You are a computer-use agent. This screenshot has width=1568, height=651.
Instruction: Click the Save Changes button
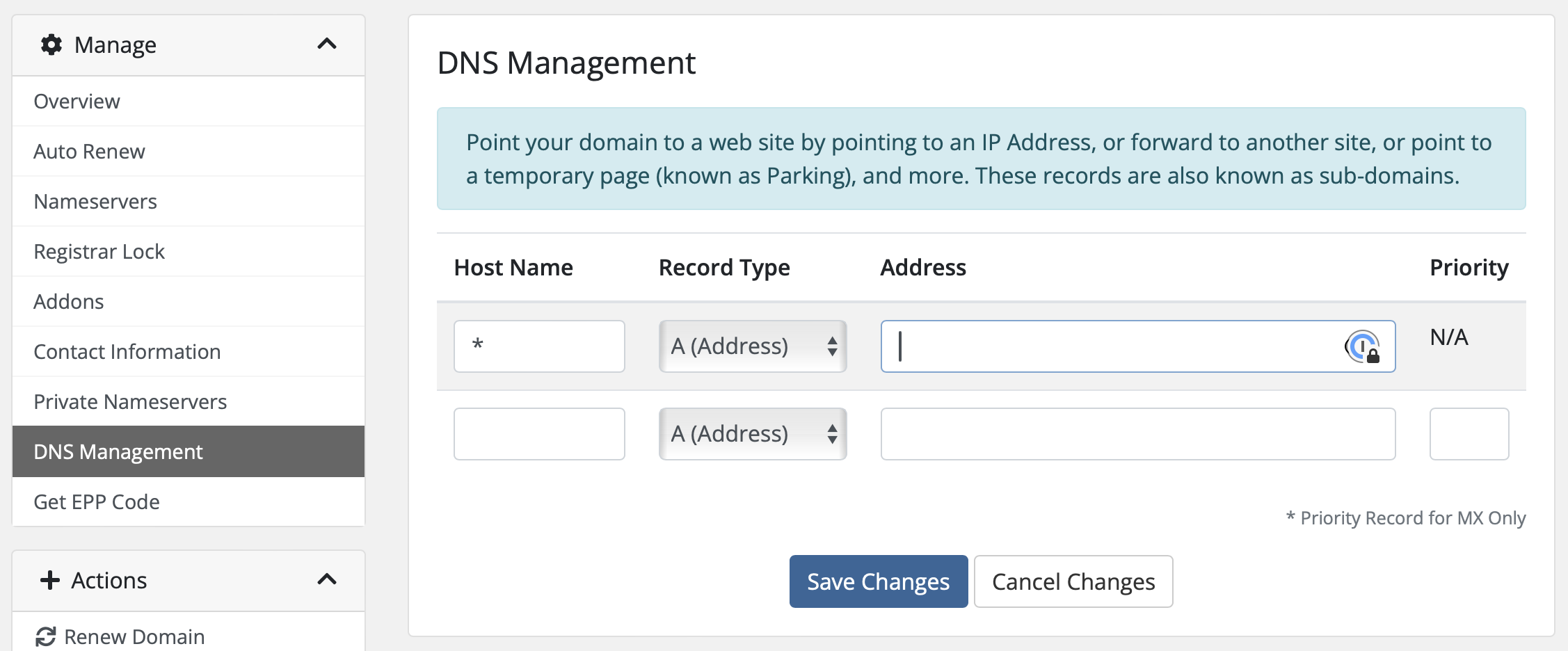click(x=879, y=581)
